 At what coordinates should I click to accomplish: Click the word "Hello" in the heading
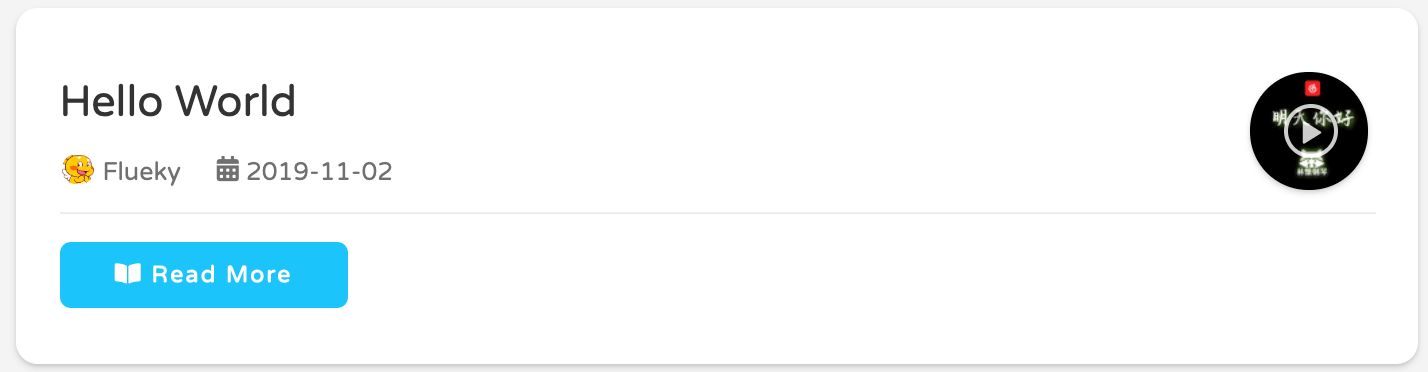click(112, 101)
